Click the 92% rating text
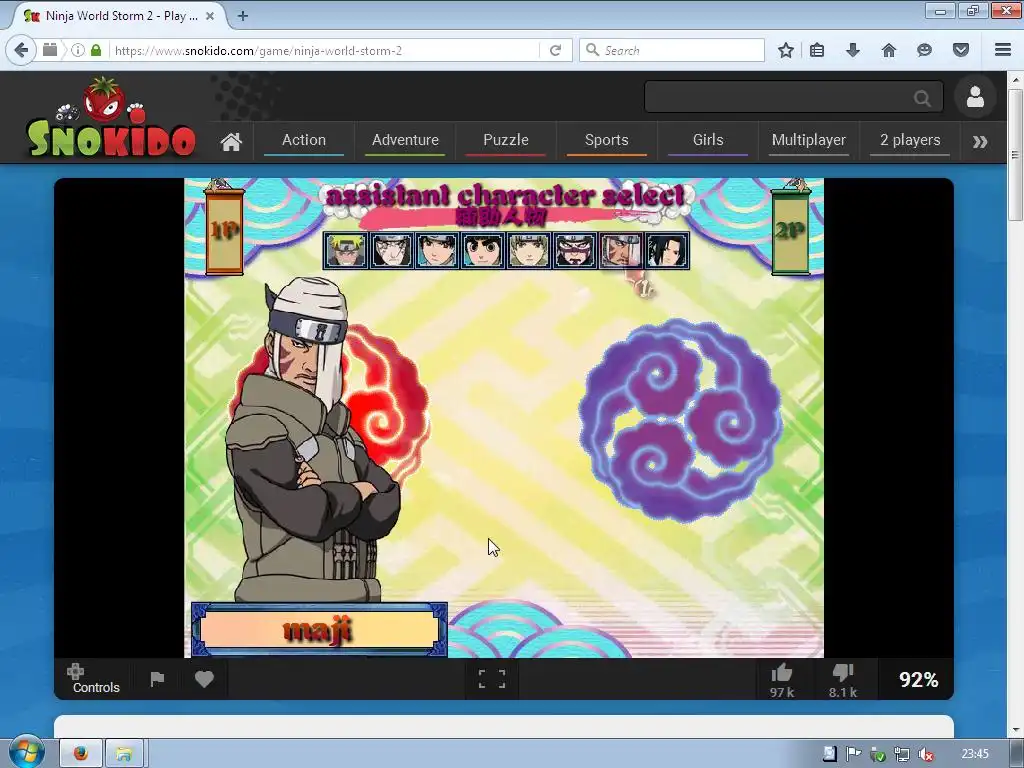The width and height of the screenshot is (1024, 768). [918, 680]
